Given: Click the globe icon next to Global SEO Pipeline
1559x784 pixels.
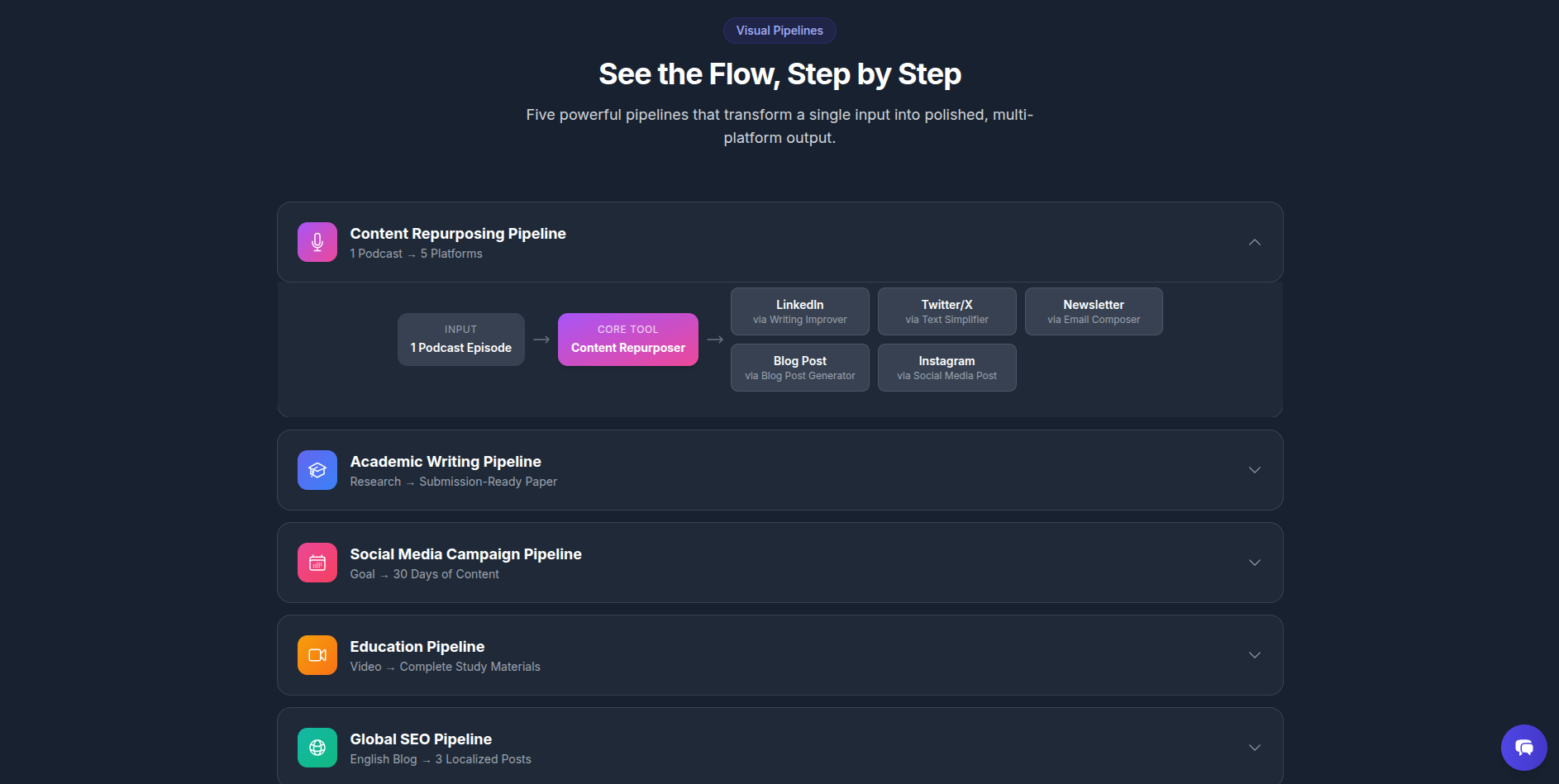Looking at the screenshot, I should coord(317,747).
